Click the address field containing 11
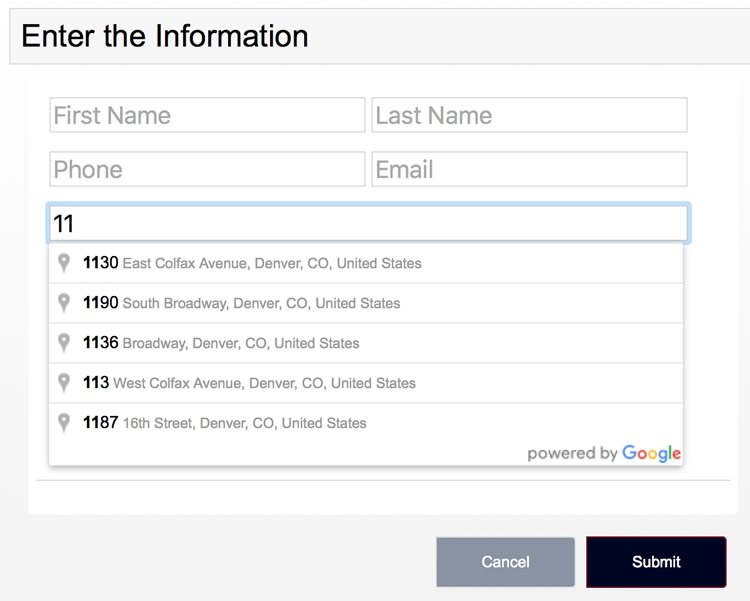The height and width of the screenshot is (601, 750). (368, 223)
